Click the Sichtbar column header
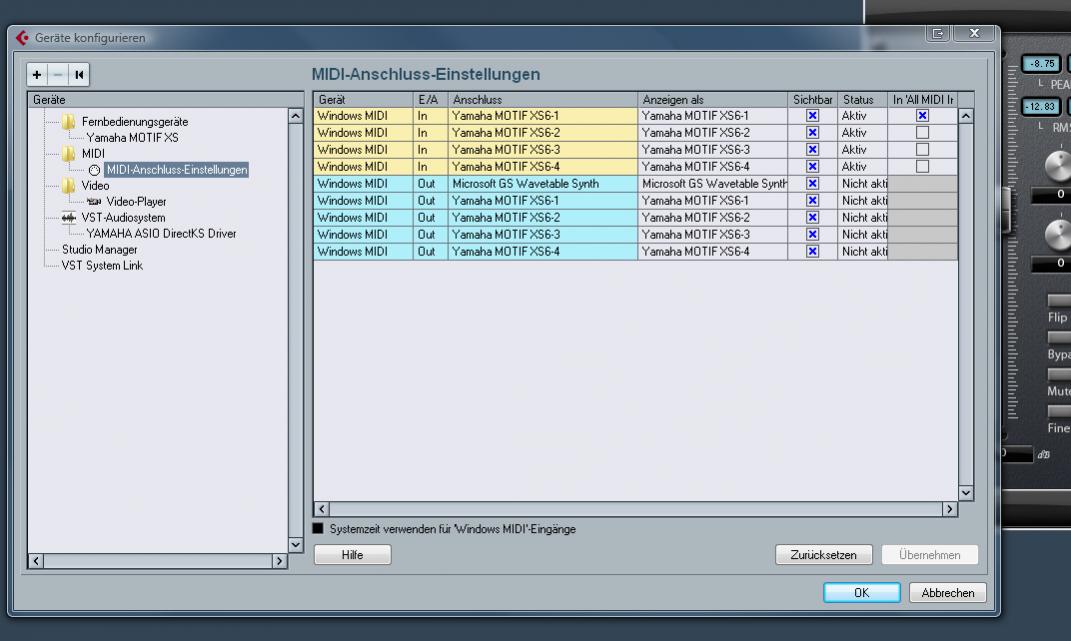The image size is (1071, 641). [x=813, y=100]
